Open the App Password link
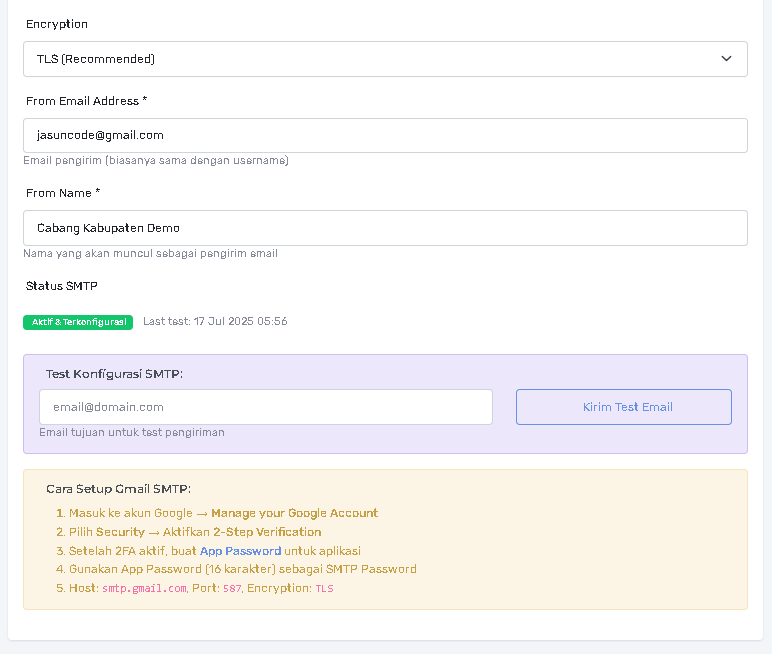 [x=240, y=551]
